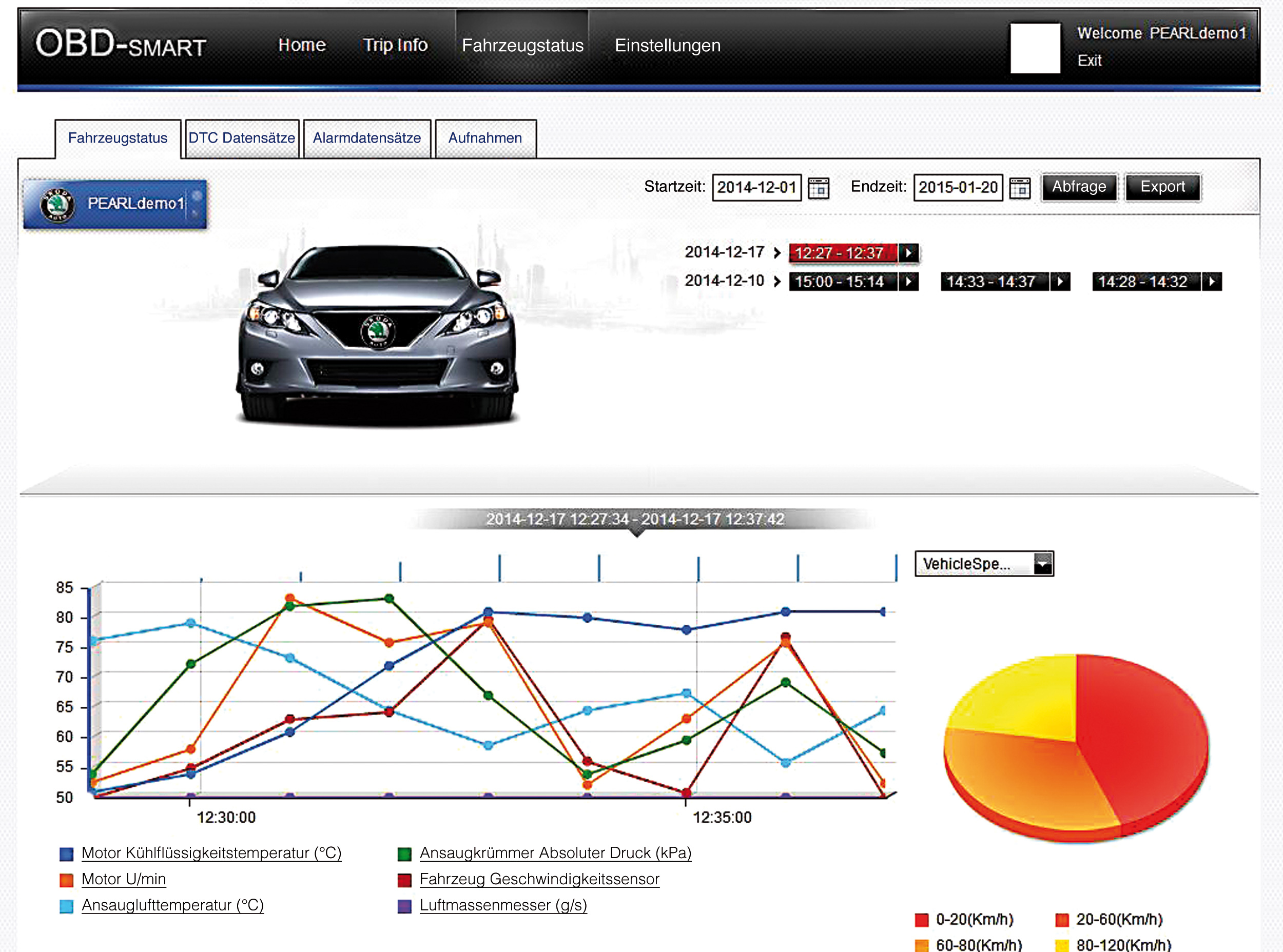Toggle the Motor U/min legend series
Screen dimensions: 1283x952
click(123, 879)
